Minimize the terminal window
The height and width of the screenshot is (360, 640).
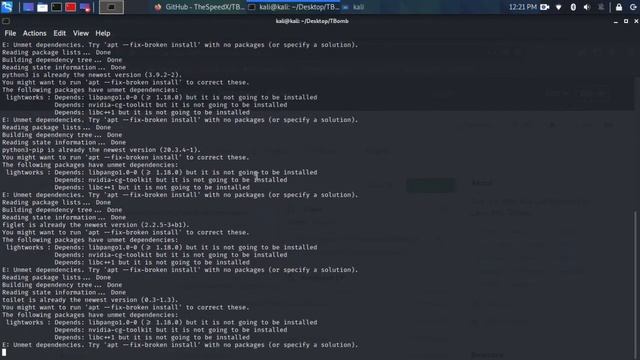(616, 21)
